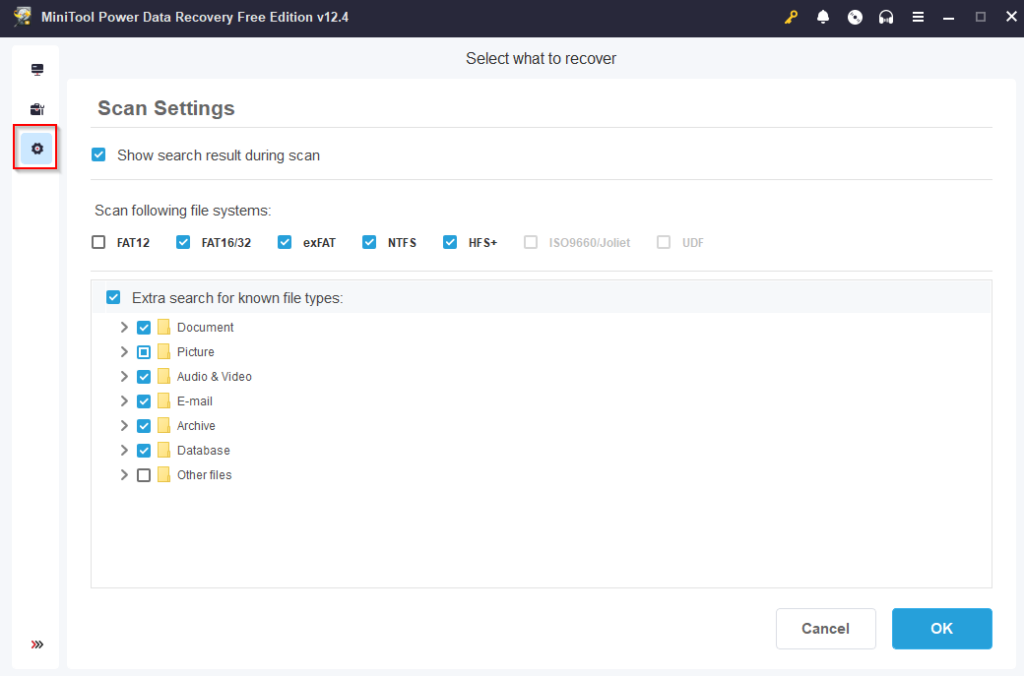Expand the sidebar with the double-arrow icon

(37, 645)
